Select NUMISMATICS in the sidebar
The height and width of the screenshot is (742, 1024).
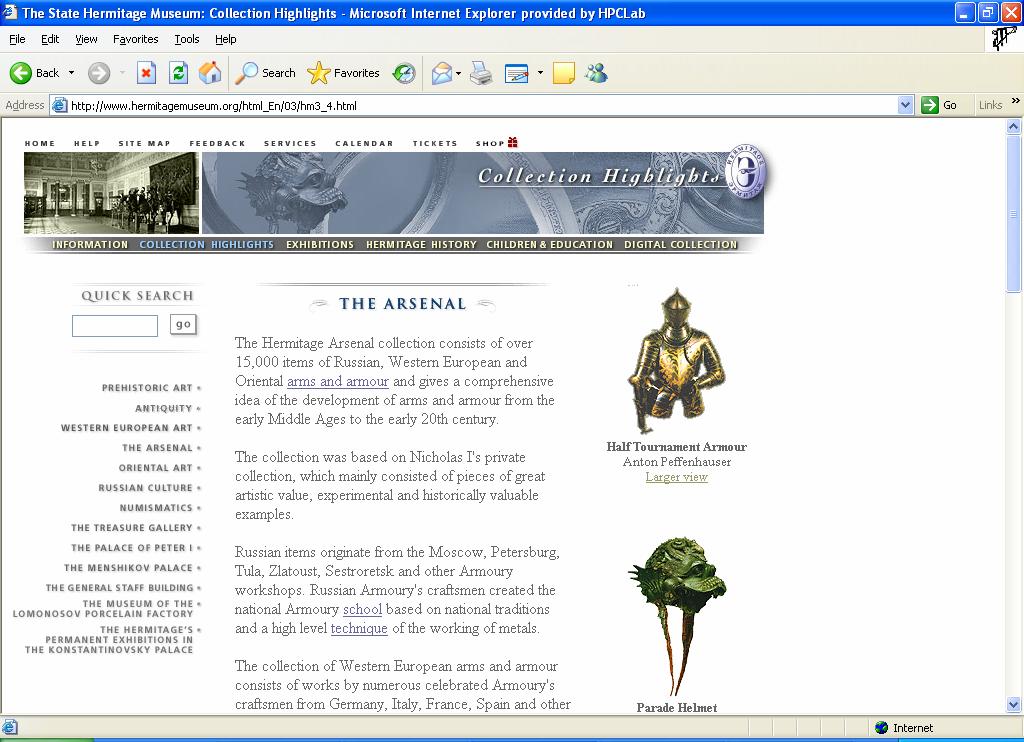(x=156, y=508)
